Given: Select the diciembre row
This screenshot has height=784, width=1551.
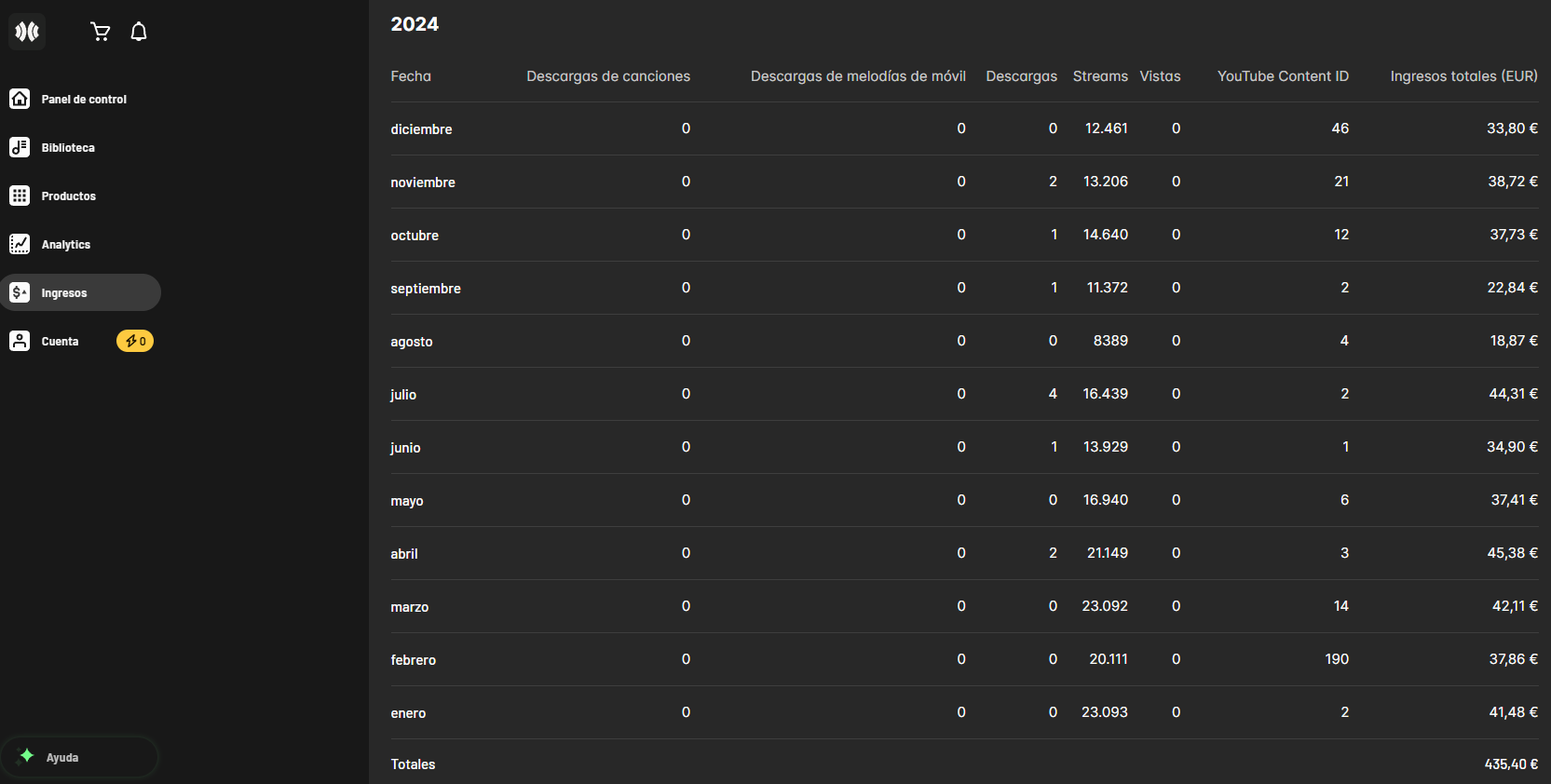Looking at the screenshot, I should coord(421,129).
